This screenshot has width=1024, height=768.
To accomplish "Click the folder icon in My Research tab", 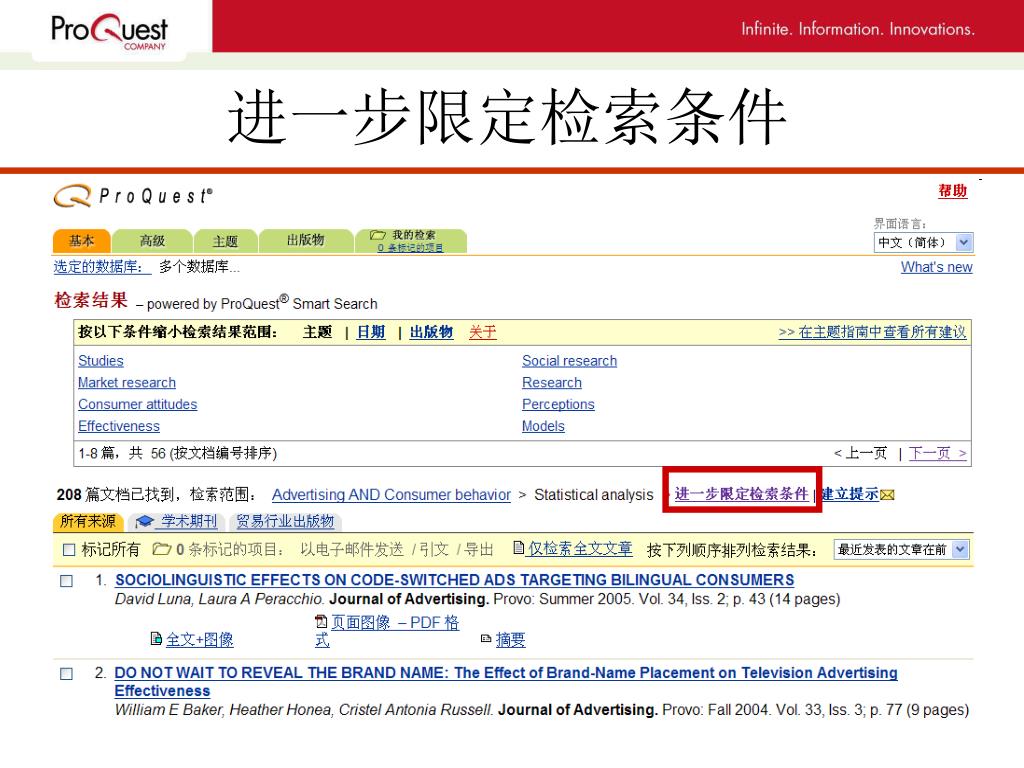I will 377,235.
